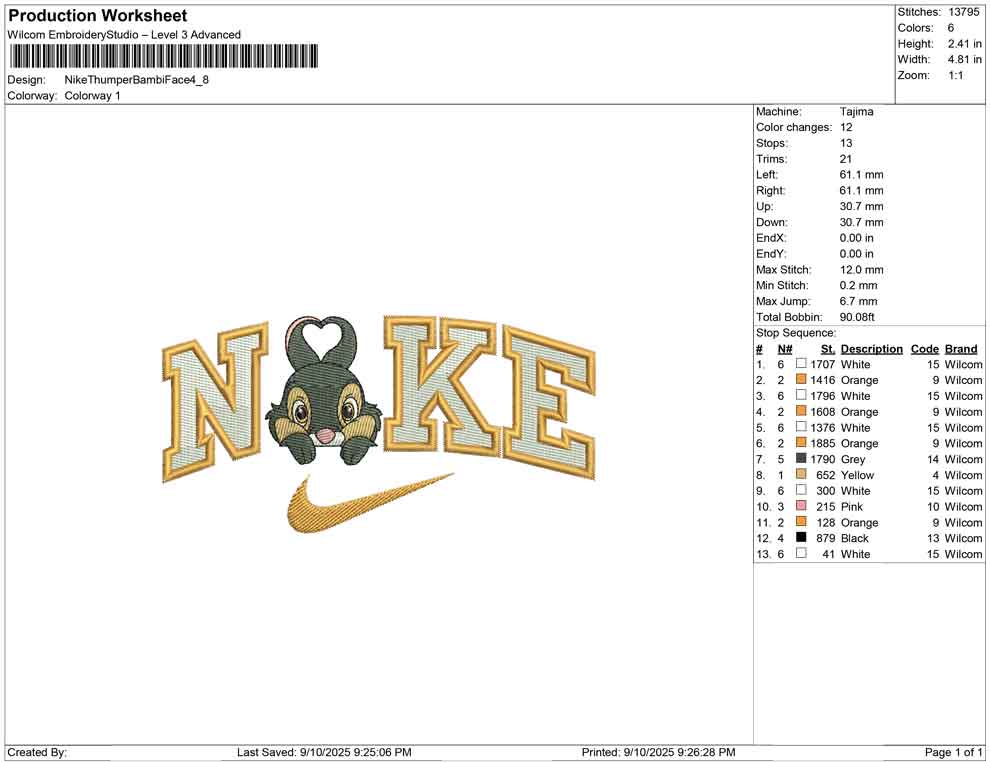The width and height of the screenshot is (990, 762).
Task: Select the EndY value 0.00 in
Action: click(857, 254)
